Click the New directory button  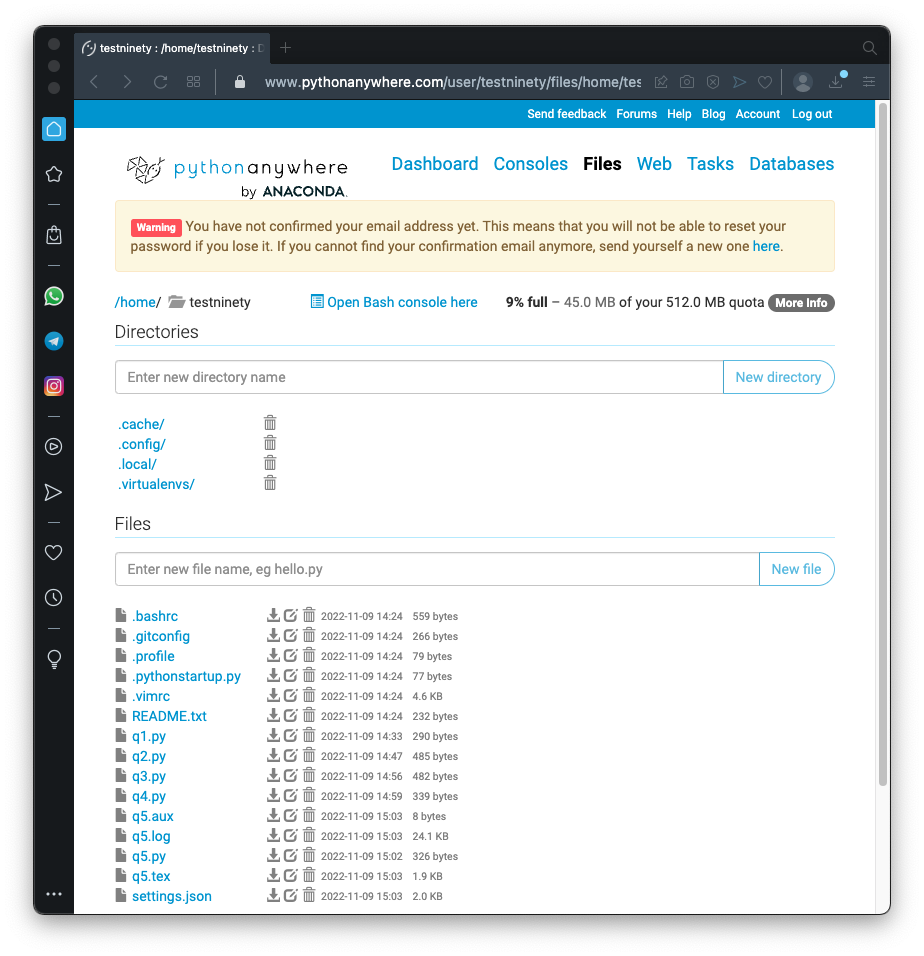pyautogui.click(x=778, y=377)
